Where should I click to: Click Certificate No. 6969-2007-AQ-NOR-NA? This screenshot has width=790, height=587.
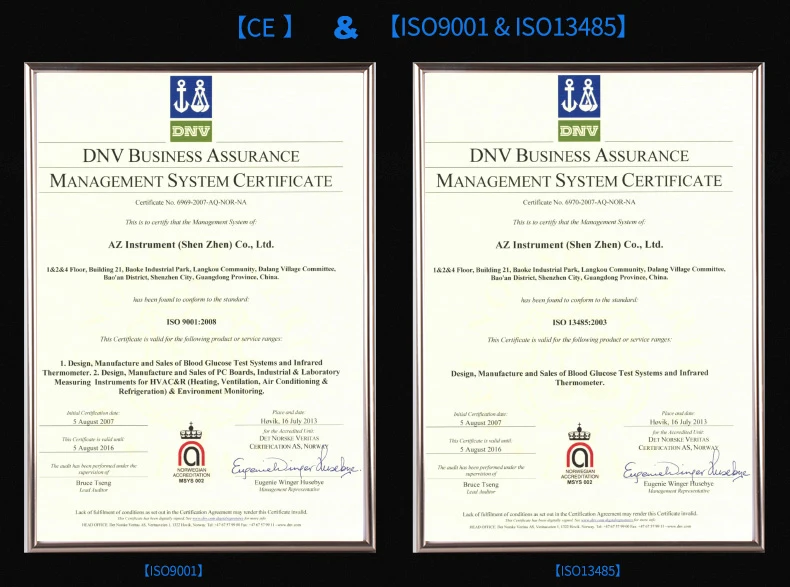pyautogui.click(x=191, y=203)
